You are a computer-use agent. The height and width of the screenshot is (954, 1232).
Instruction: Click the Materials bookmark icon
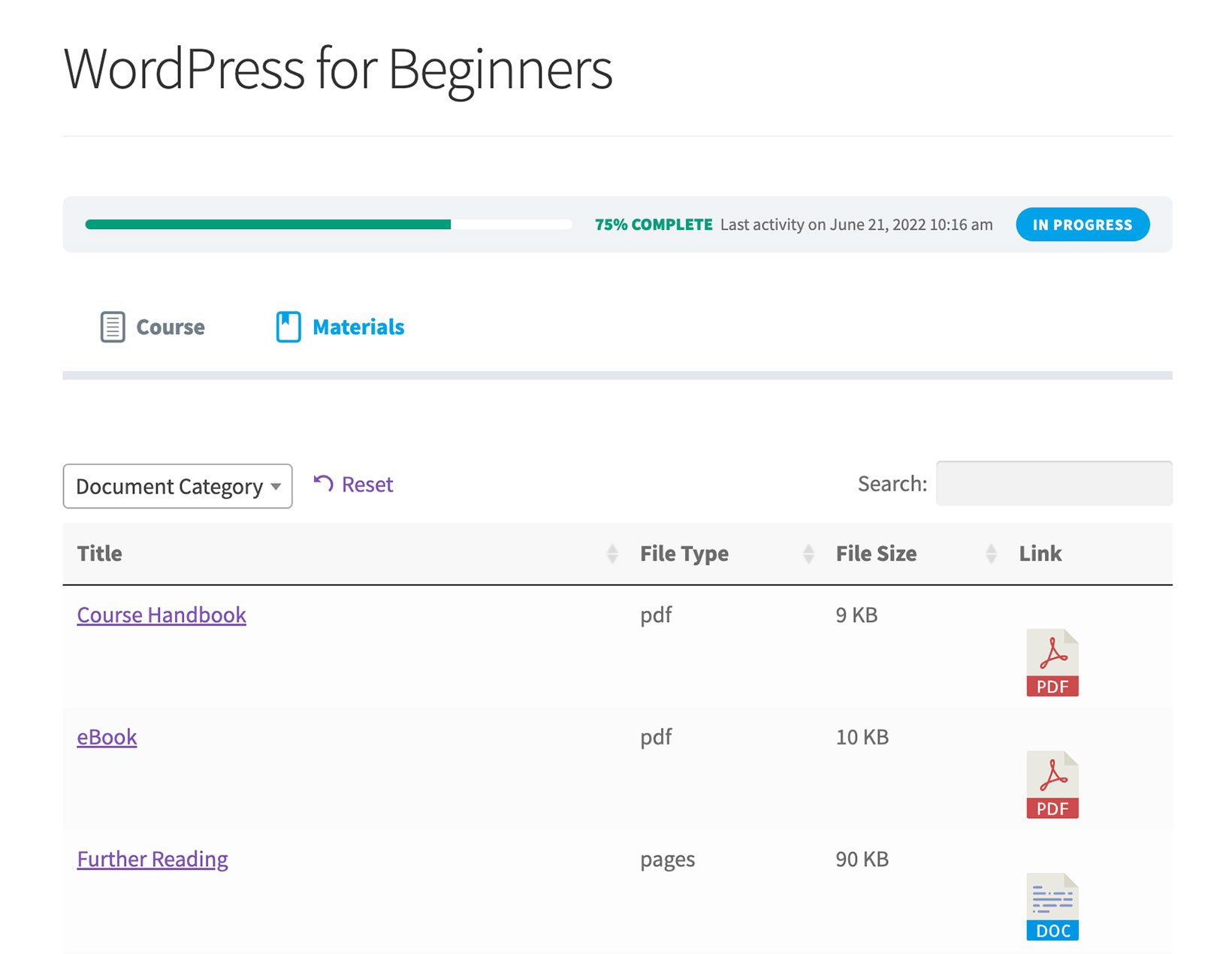[288, 326]
